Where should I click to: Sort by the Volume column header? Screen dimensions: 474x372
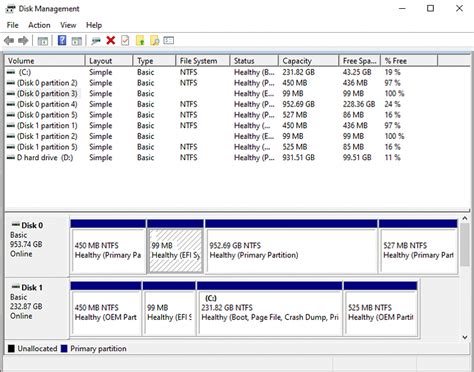[x=45, y=61]
